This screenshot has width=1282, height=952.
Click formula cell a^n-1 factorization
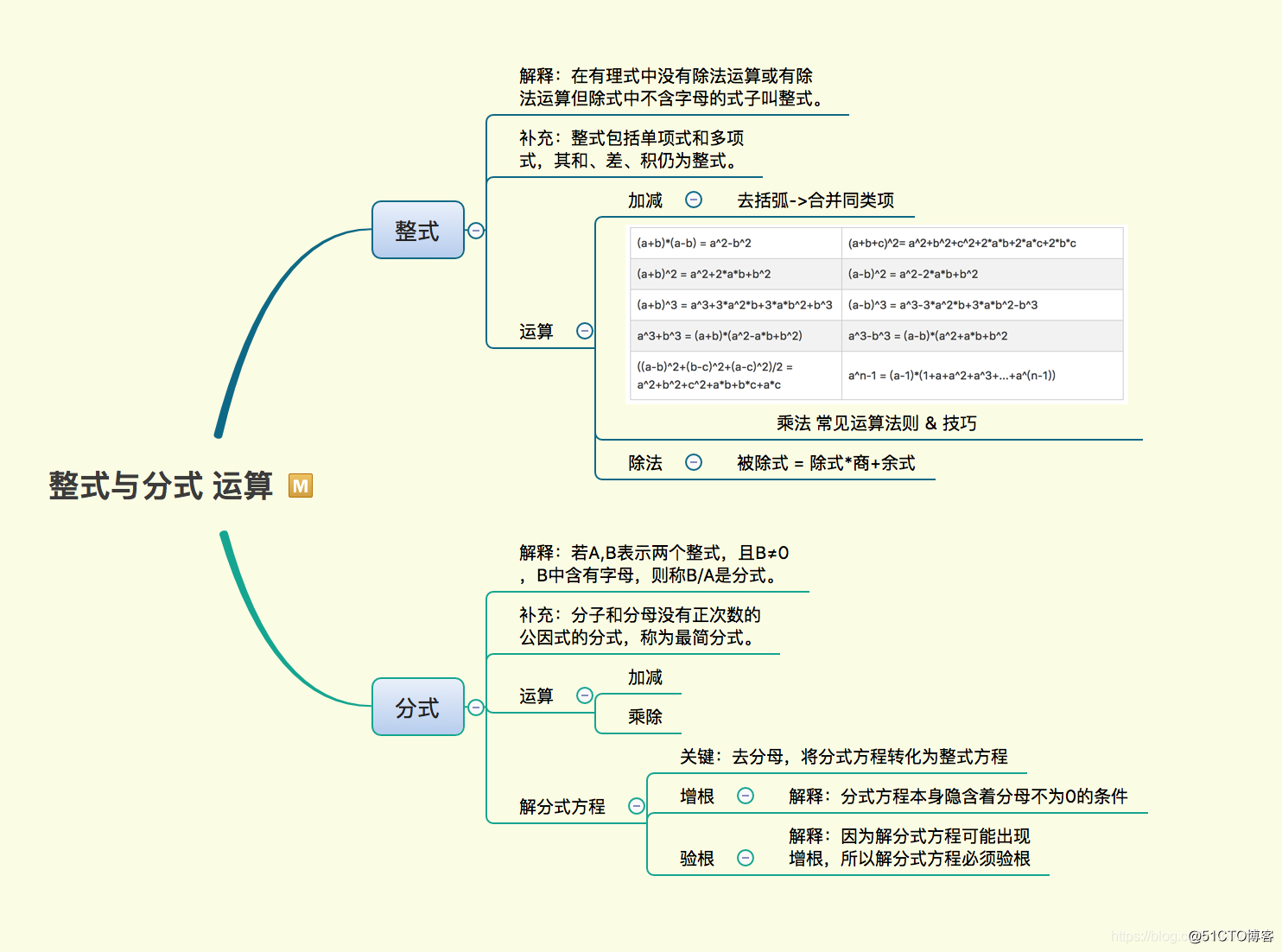click(x=982, y=376)
